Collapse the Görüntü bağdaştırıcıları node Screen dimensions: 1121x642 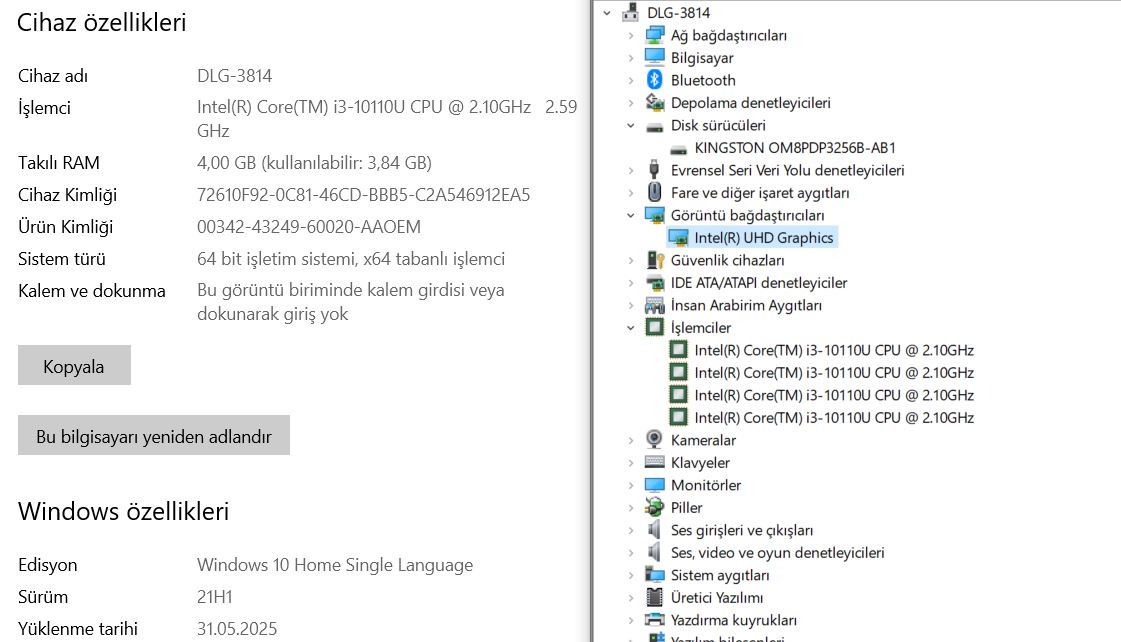(631, 215)
